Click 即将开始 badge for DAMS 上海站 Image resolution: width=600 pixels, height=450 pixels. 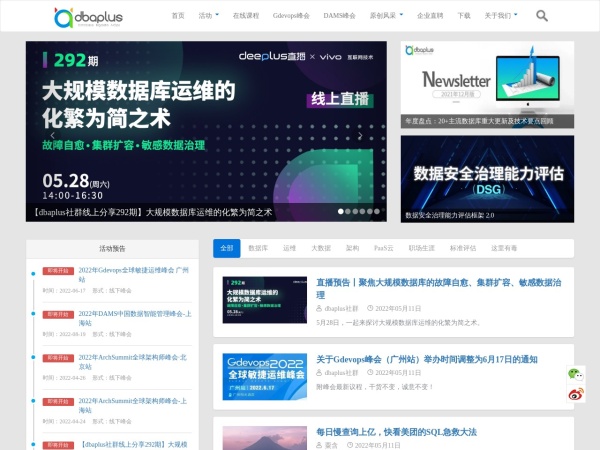tap(58, 314)
